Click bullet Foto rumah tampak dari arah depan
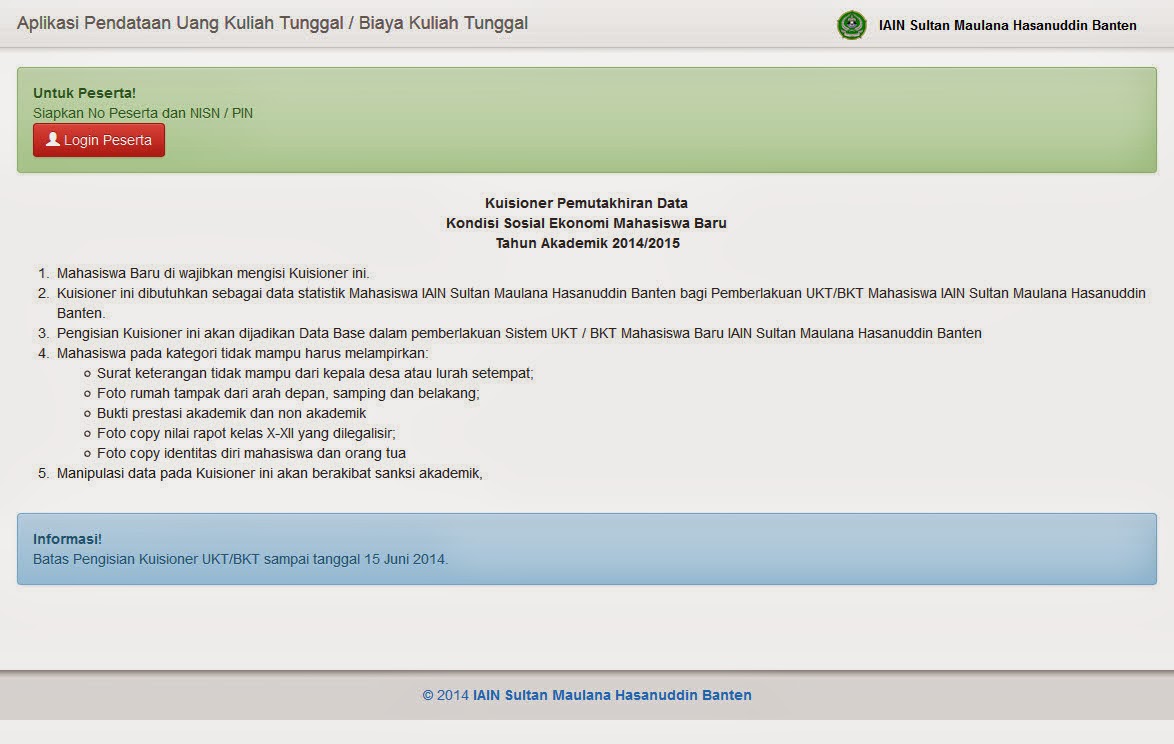This screenshot has height=744, width=1174. click(288, 393)
